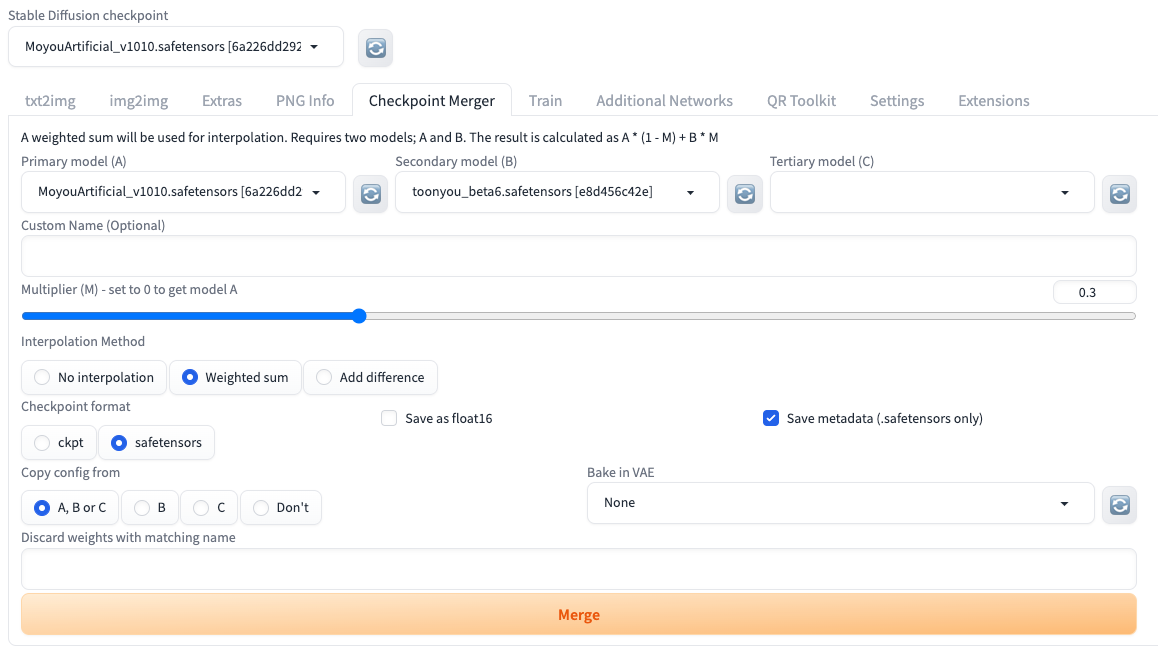This screenshot has height=646, width=1158.
Task: Switch to the txt2img tab
Action: pyautogui.click(x=50, y=101)
